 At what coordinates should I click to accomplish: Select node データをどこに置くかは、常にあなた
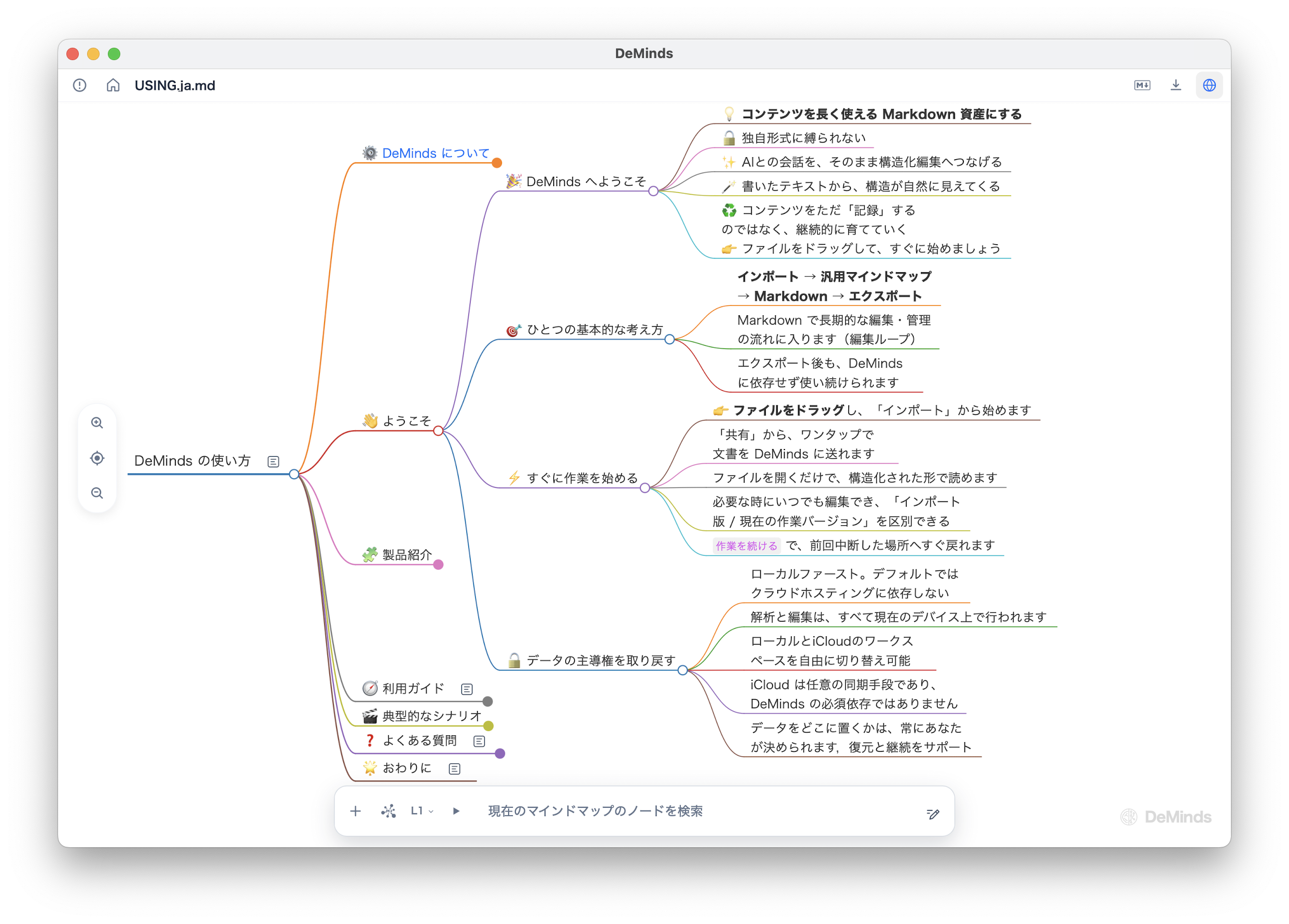tap(861, 738)
